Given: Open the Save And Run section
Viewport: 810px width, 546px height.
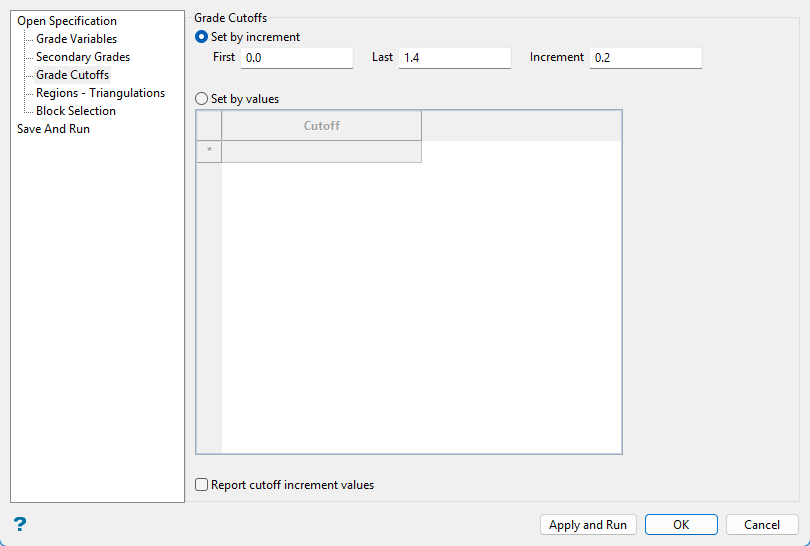Looking at the screenshot, I should tap(53, 129).
